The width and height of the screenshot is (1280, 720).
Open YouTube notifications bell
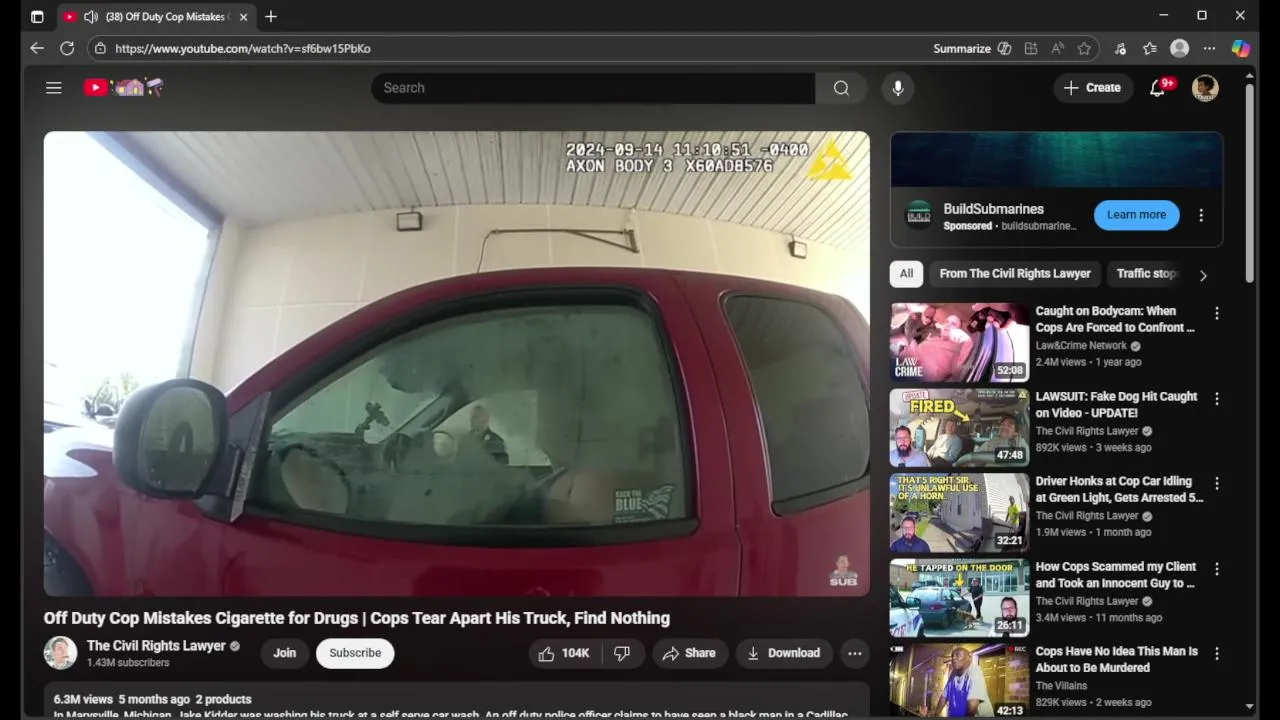(1158, 88)
